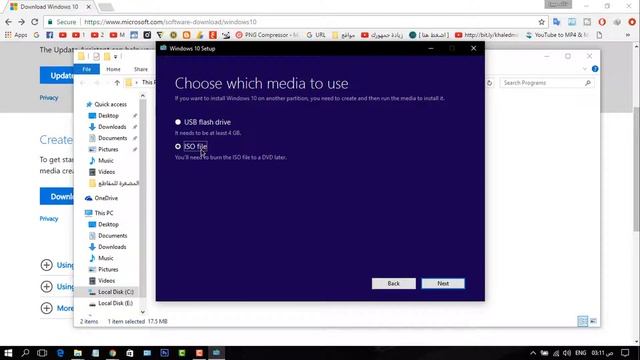Screen dimensions: 640x360
Task: Click Back in Windows 10 Setup
Action: point(393,283)
